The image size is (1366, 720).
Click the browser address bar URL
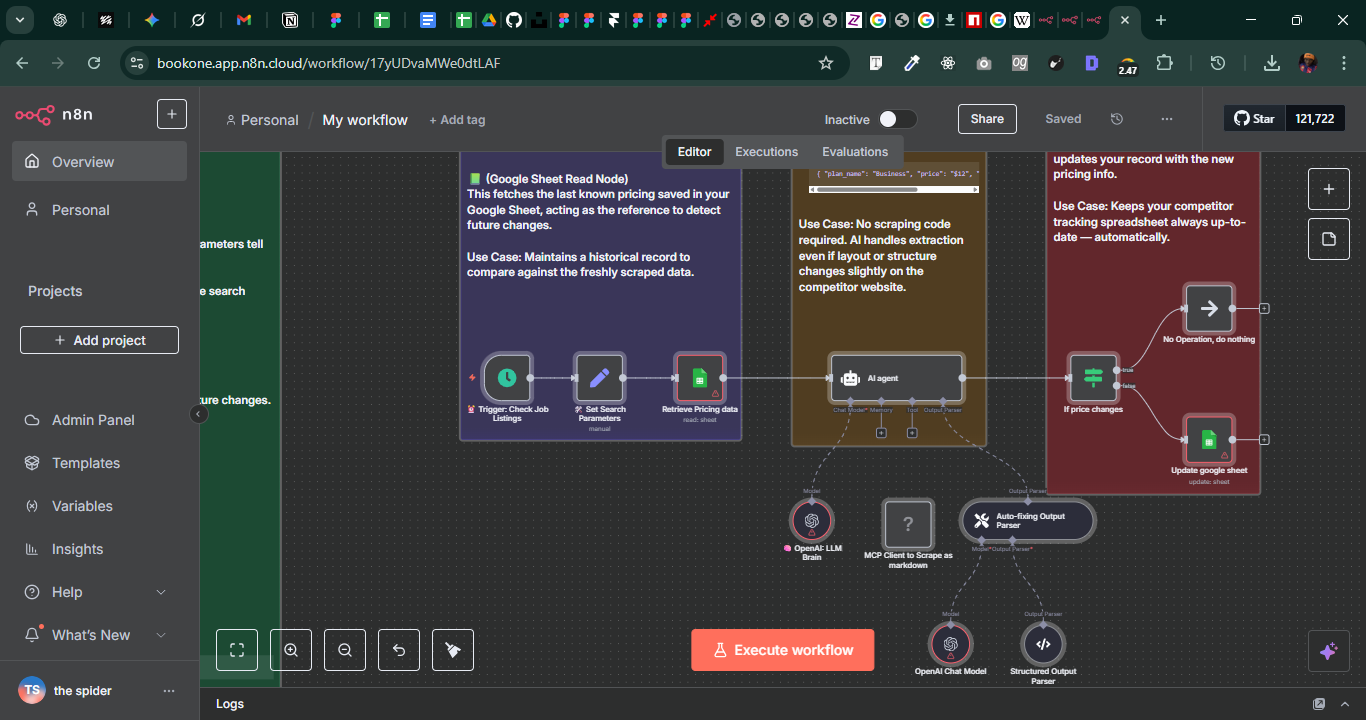[x=329, y=63]
